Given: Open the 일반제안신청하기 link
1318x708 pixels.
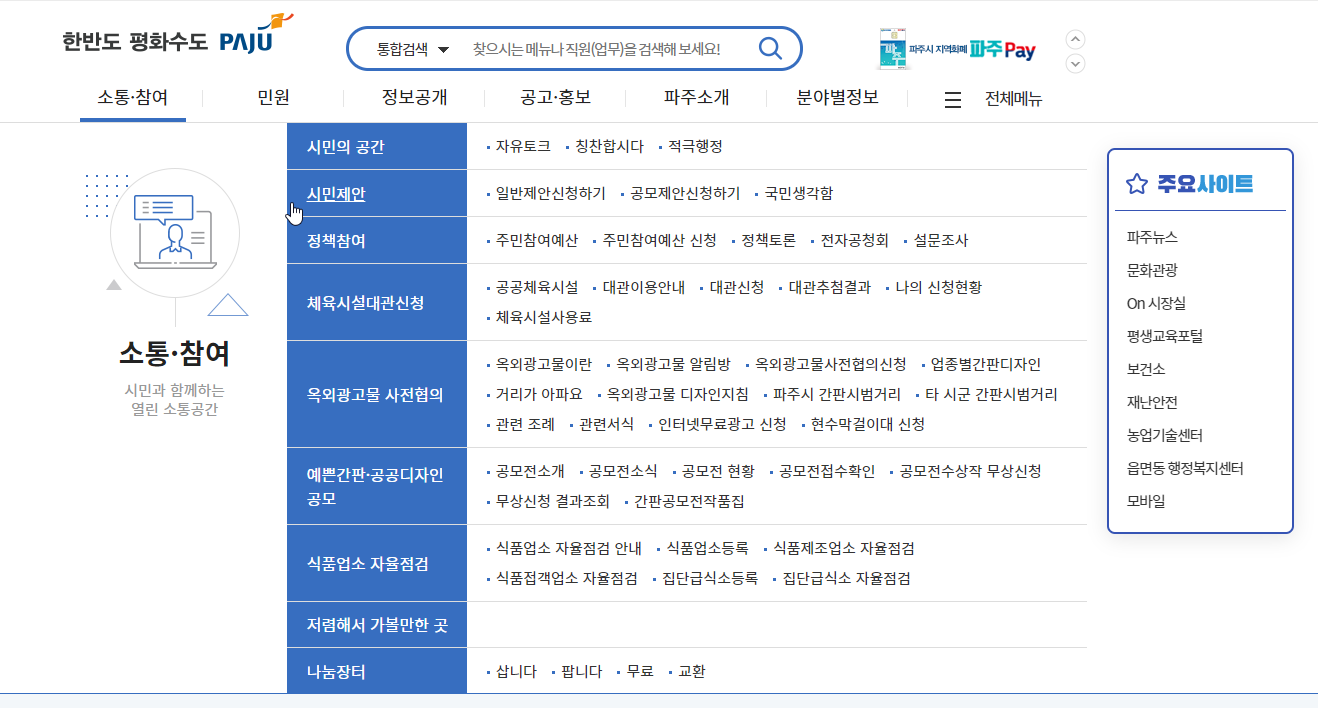Looking at the screenshot, I should 551,193.
